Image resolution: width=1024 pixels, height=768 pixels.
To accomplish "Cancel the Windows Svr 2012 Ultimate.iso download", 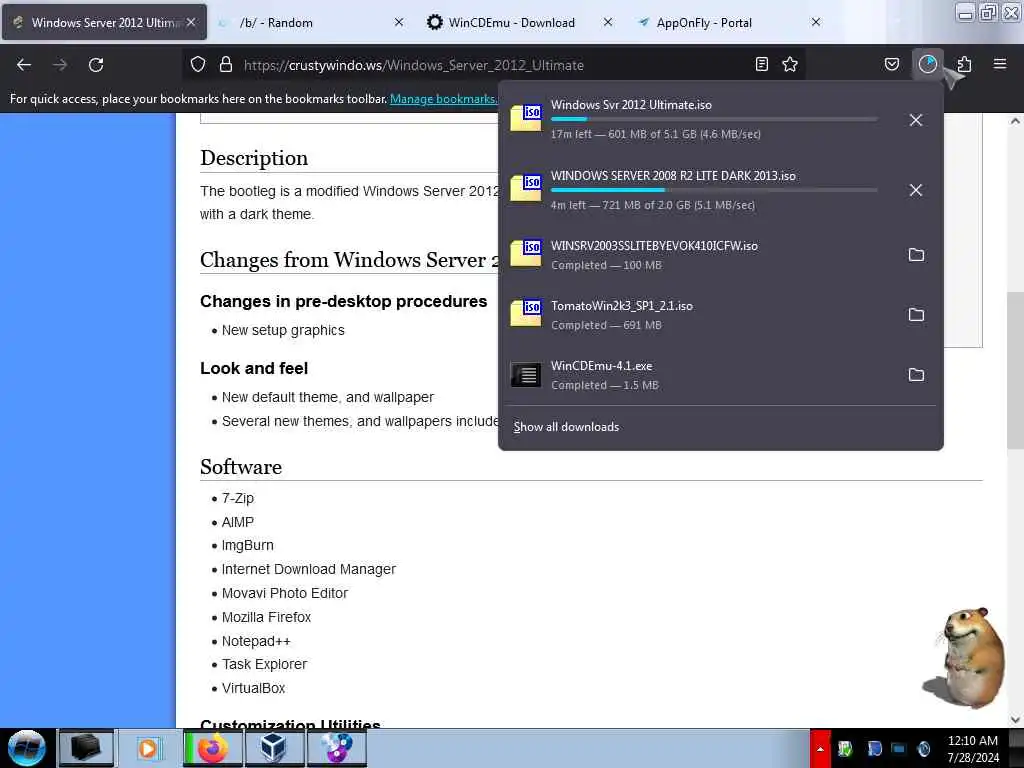I will coord(916,120).
